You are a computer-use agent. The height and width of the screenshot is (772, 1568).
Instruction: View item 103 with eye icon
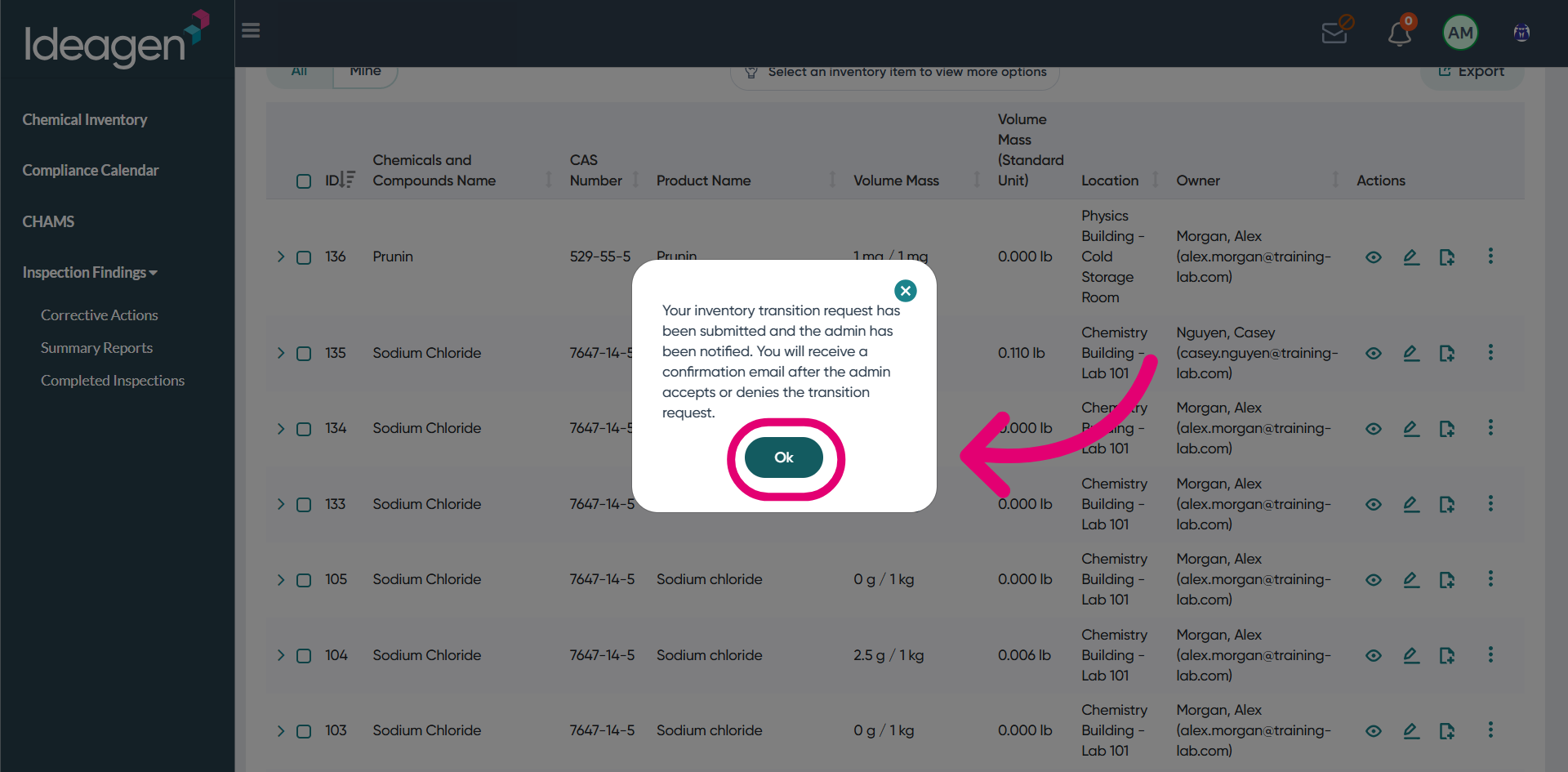[x=1374, y=731]
